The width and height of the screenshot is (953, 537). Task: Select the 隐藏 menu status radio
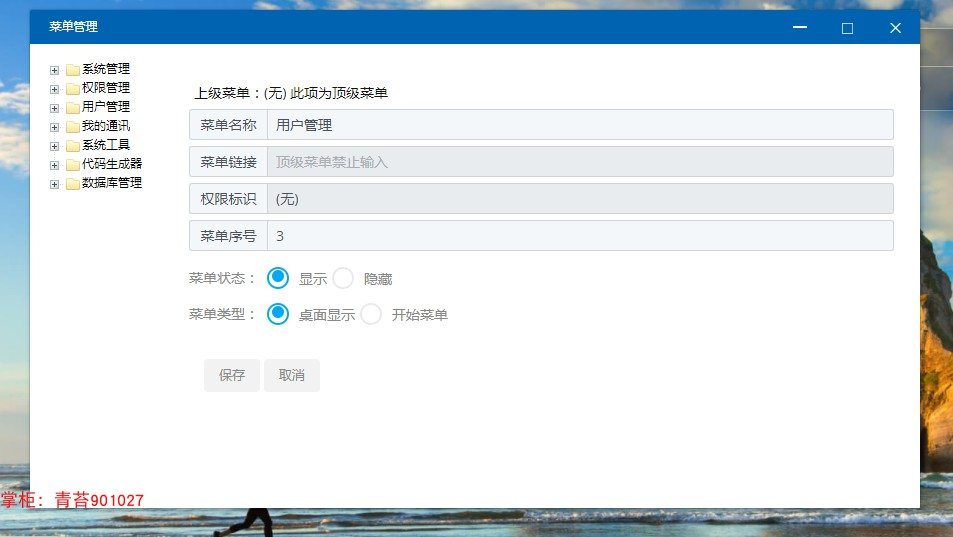point(343,278)
